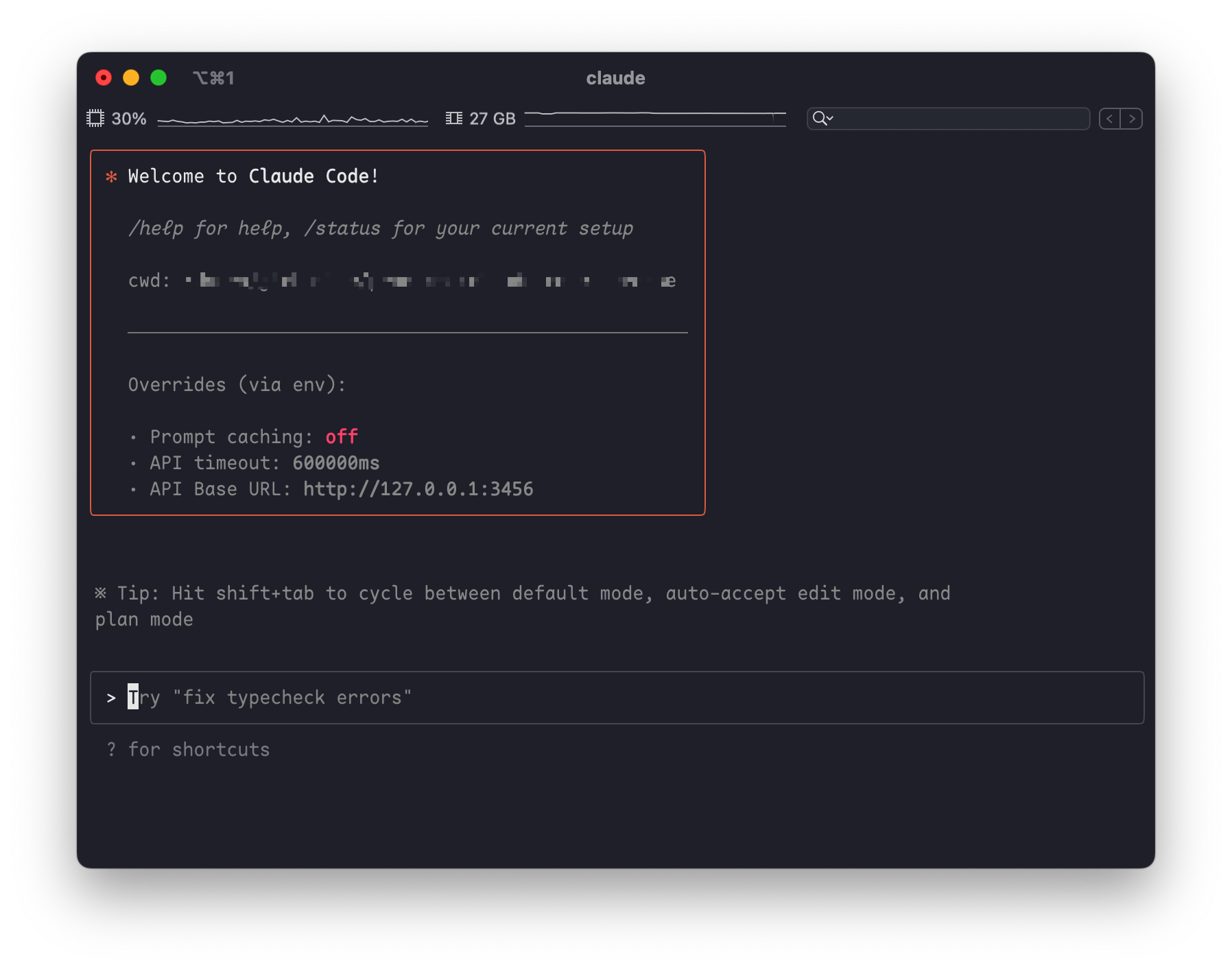Click the CPU chip icon in status bar
This screenshot has width=1232, height=970.
[x=96, y=118]
